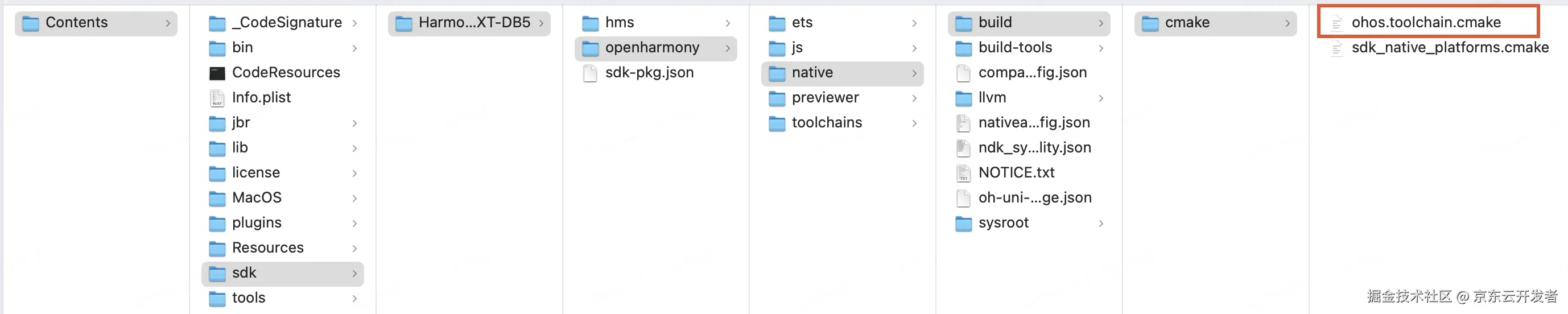This screenshot has height=314, width=1568.
Task: Open the plugins folder
Action: coord(256,223)
